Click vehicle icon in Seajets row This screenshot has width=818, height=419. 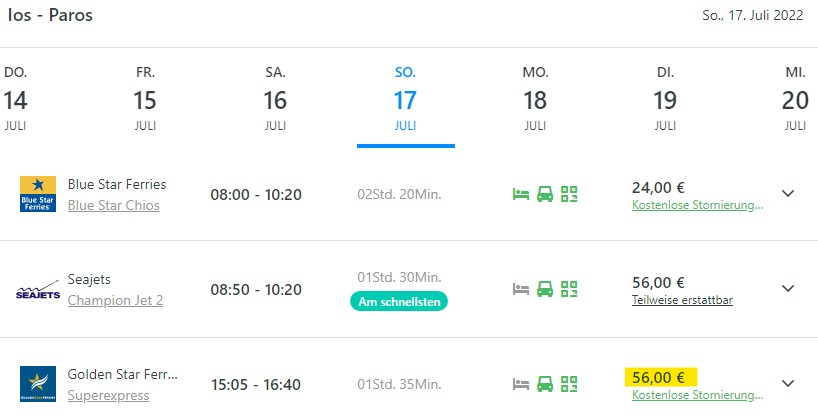[545, 289]
